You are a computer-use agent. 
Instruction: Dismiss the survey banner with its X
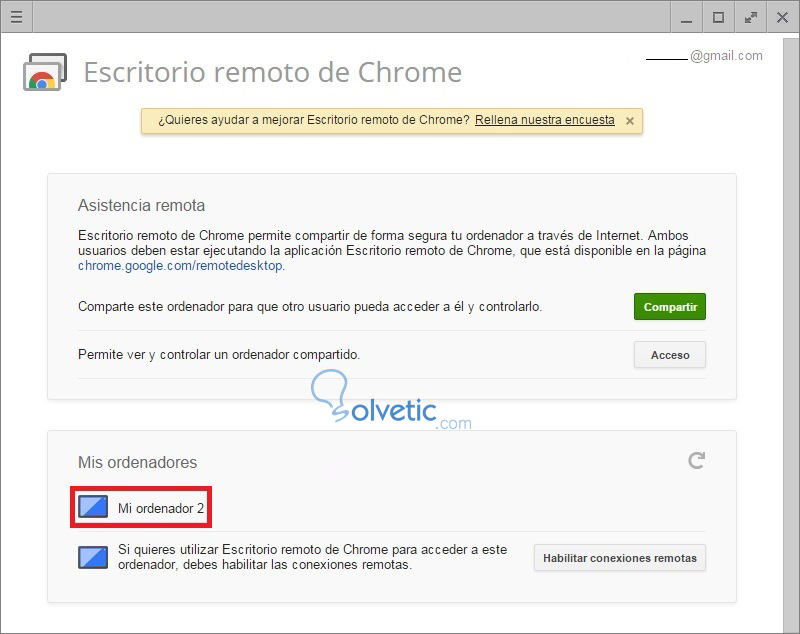[630, 121]
